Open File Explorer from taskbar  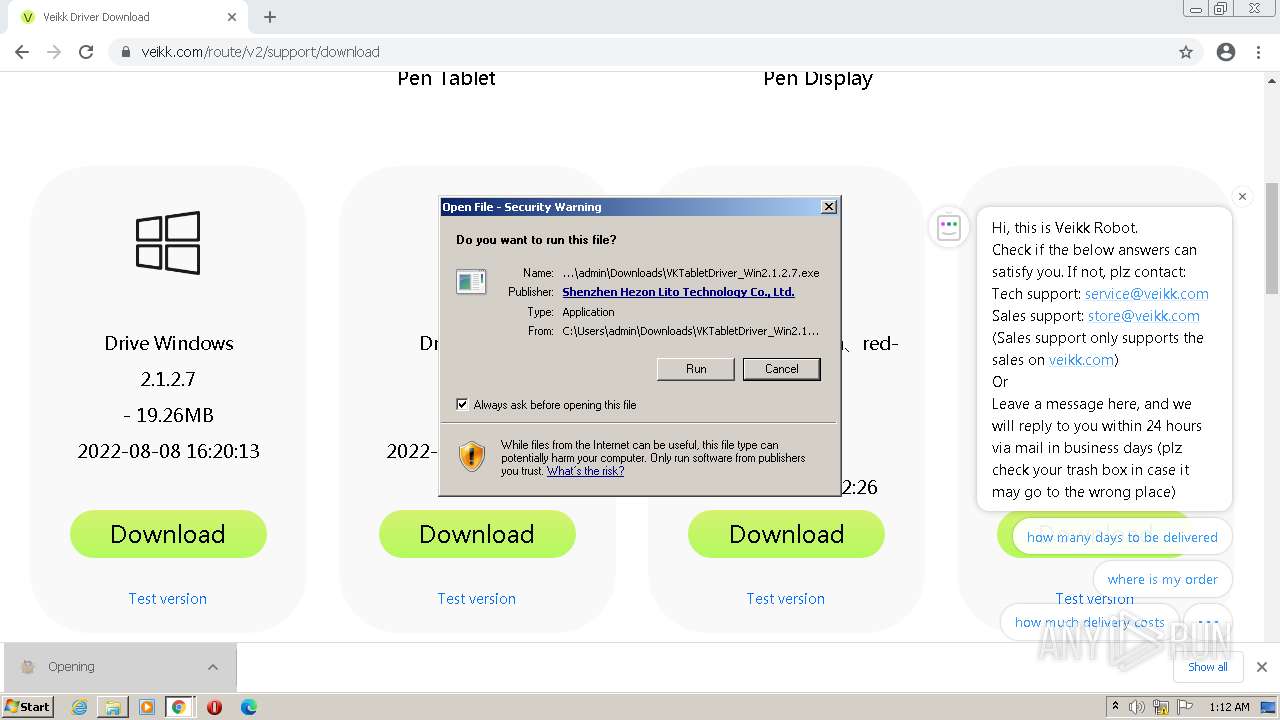(112, 707)
